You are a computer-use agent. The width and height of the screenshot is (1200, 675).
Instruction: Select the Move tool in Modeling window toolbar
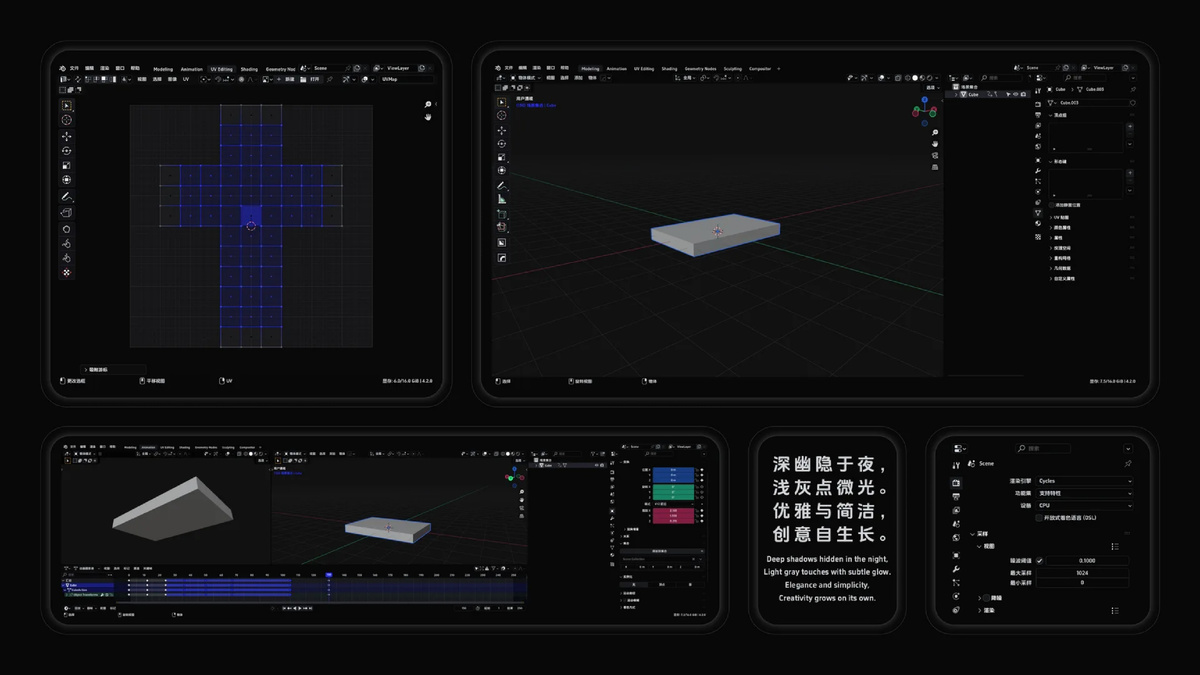pos(502,131)
